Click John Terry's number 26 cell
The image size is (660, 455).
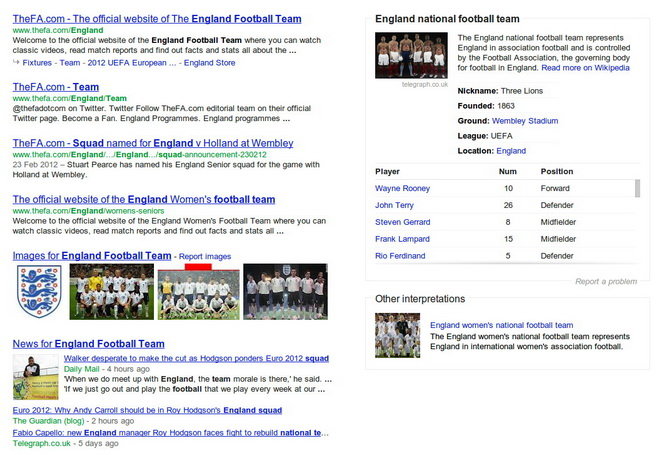(508, 205)
